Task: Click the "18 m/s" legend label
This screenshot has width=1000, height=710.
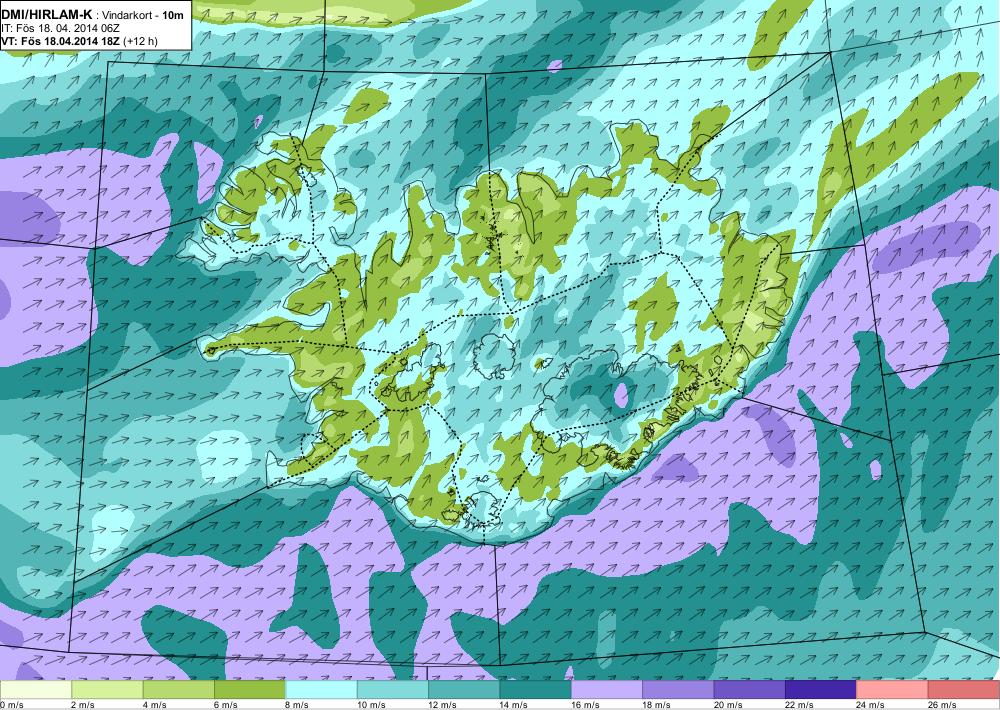Action: 657,704
